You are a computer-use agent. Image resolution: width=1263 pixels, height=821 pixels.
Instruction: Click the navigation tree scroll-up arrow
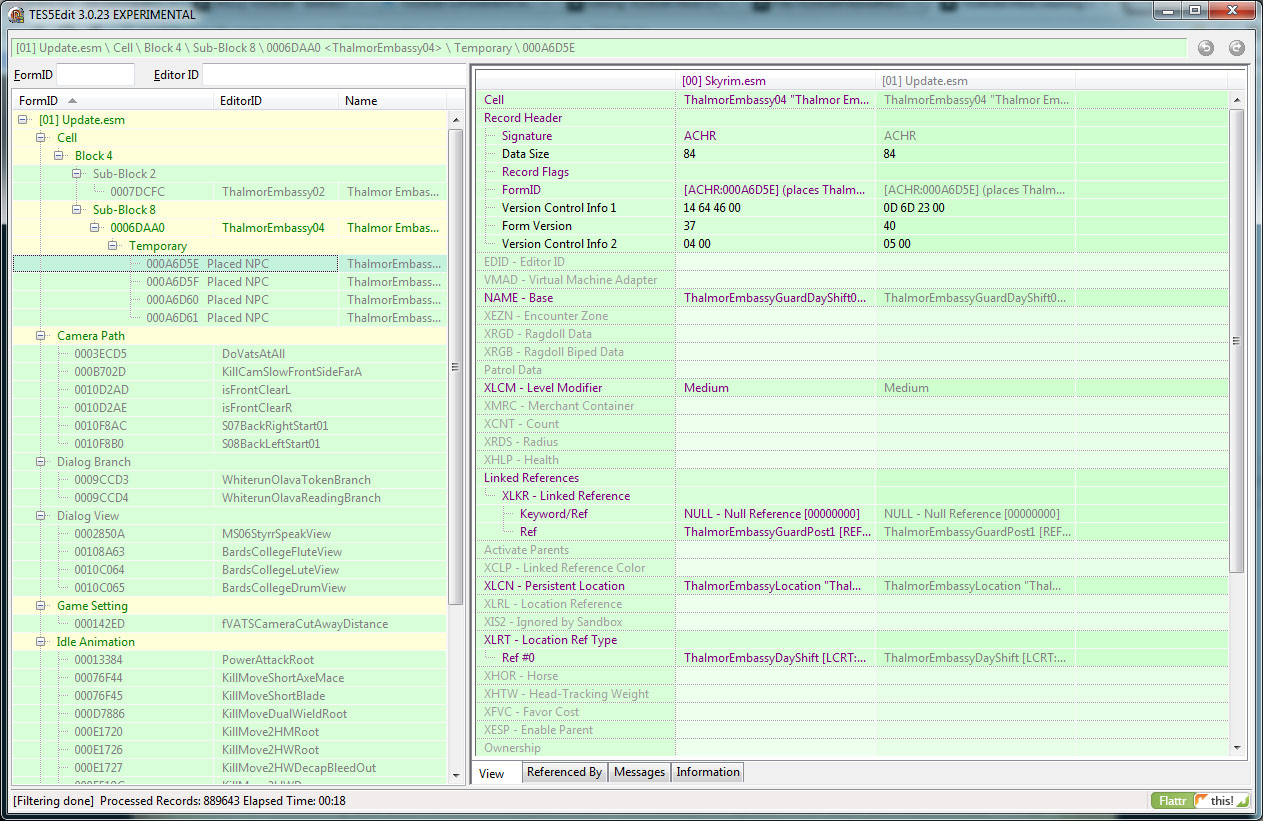tap(455, 120)
